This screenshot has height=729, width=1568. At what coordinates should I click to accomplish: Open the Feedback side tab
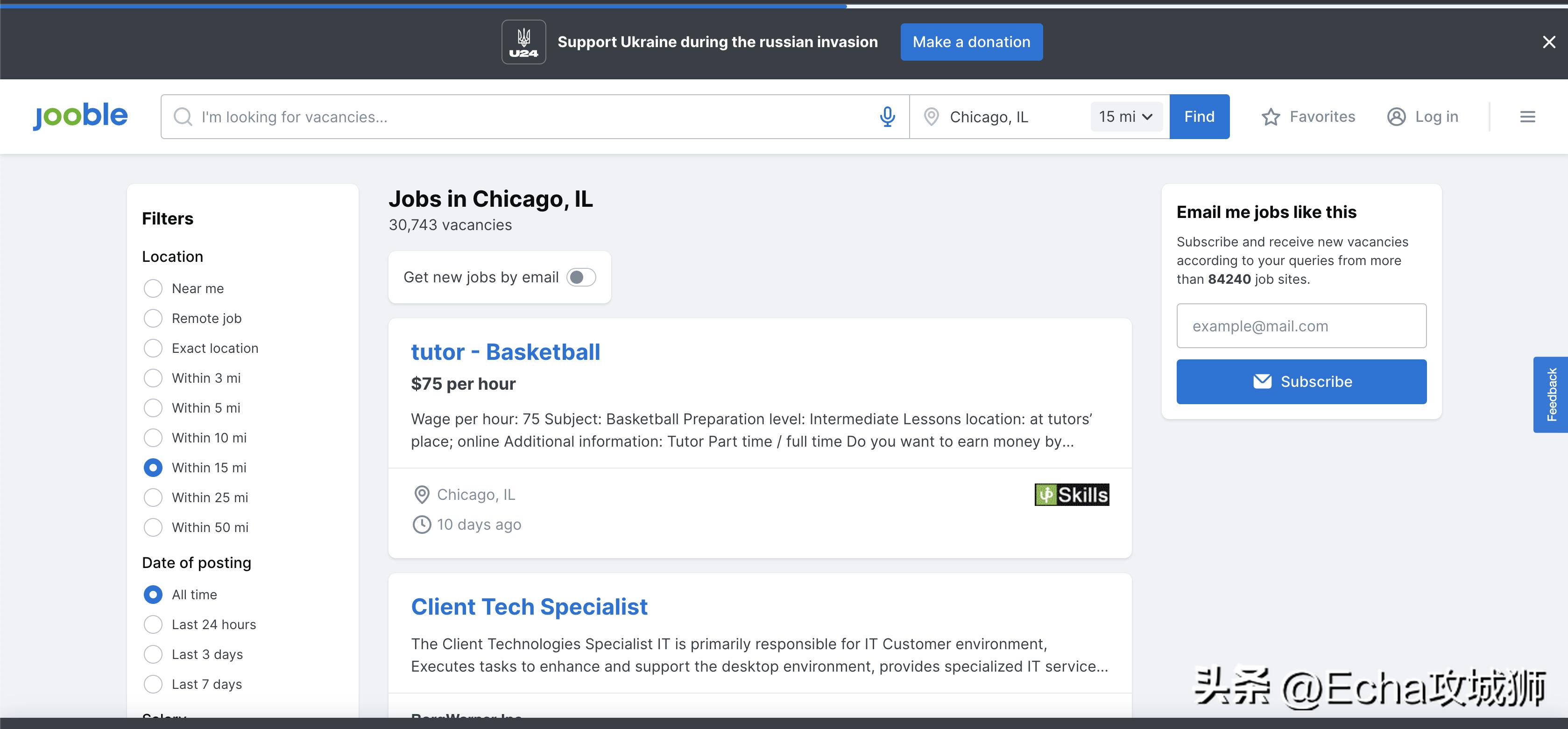1551,394
